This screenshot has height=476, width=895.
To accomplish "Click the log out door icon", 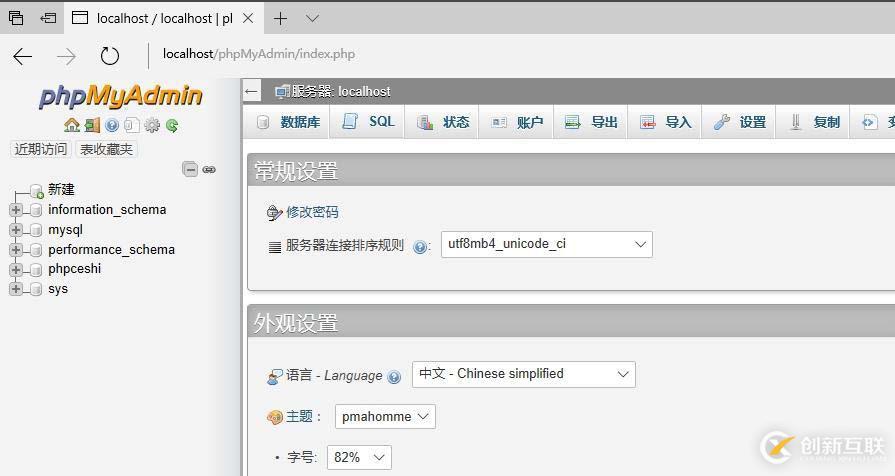I will [x=92, y=125].
